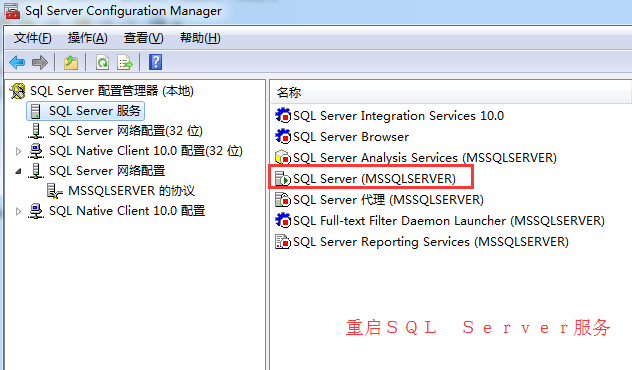Screen dimensions: 632x370
Task: Open the 查看(V) menu
Action: click(143, 38)
